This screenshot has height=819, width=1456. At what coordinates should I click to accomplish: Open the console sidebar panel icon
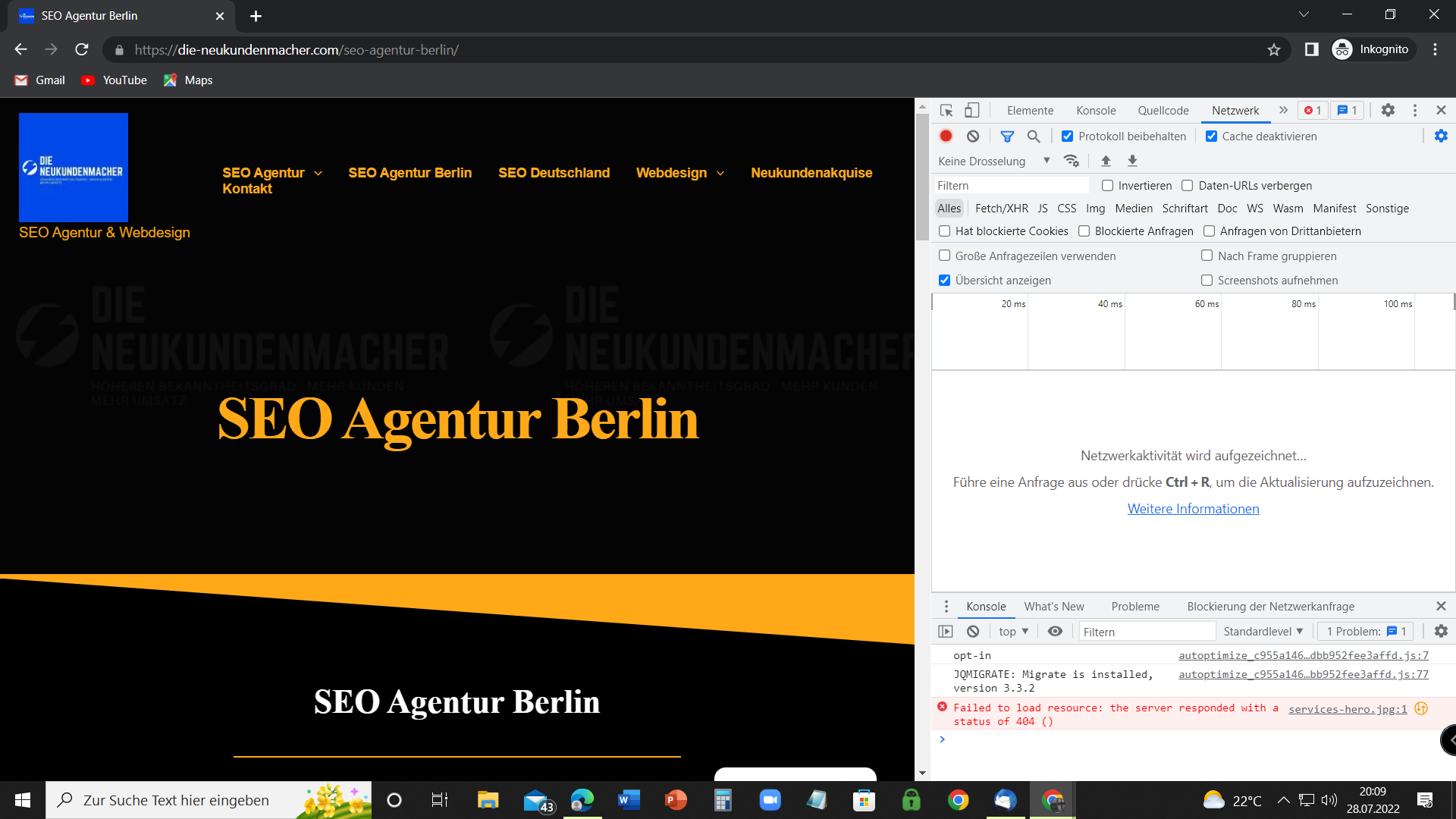click(x=946, y=632)
